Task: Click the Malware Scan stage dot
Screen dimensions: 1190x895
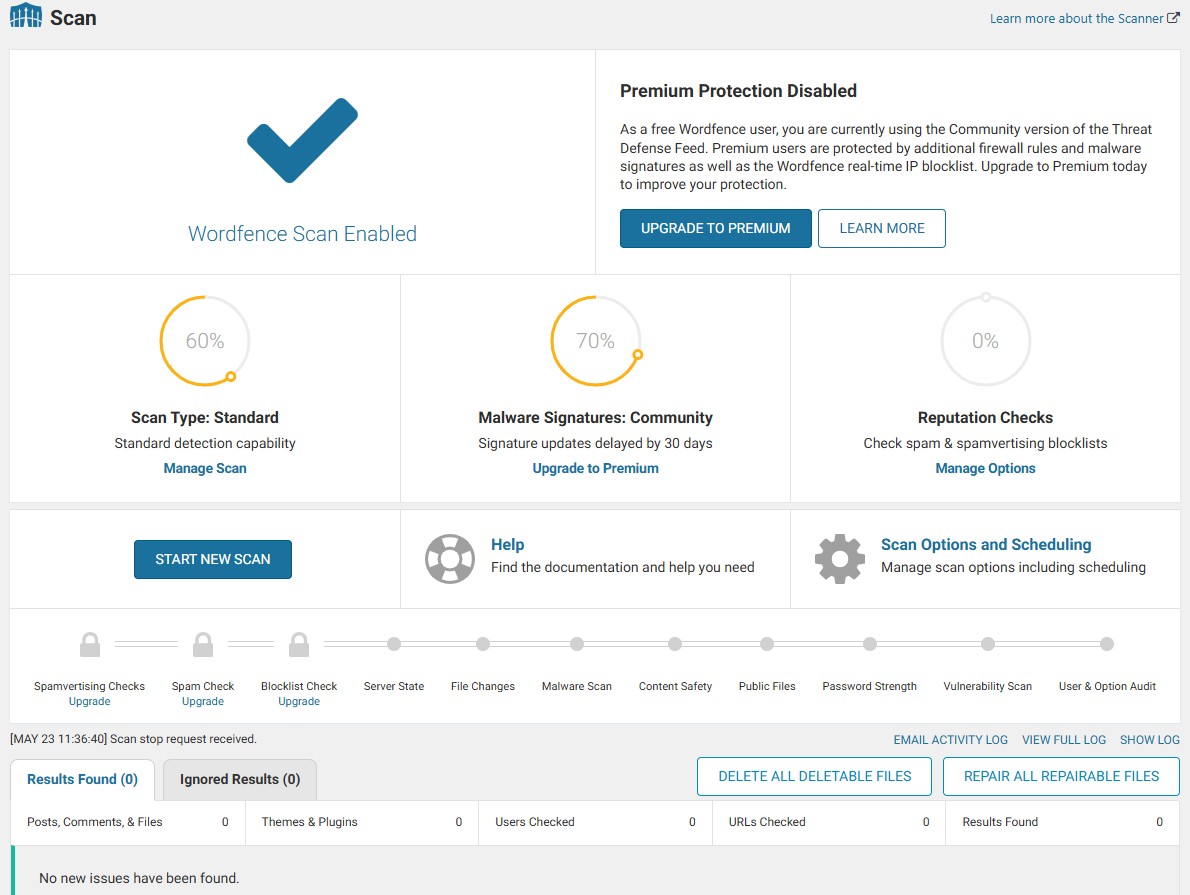Action: [x=577, y=644]
